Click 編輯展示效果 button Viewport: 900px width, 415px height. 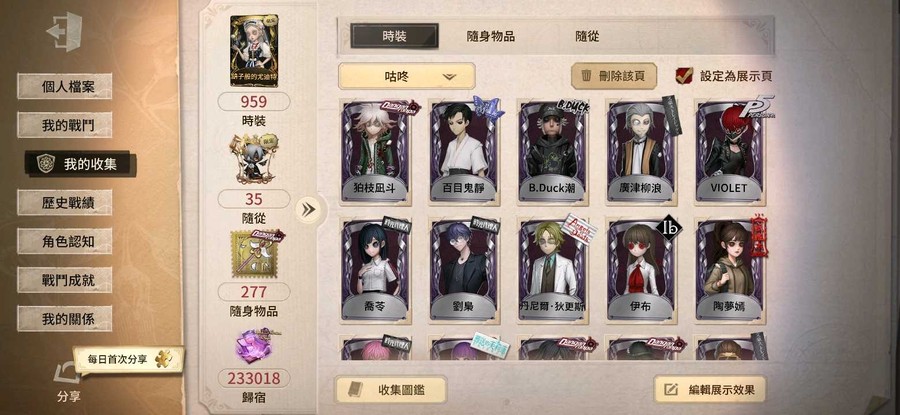point(709,390)
